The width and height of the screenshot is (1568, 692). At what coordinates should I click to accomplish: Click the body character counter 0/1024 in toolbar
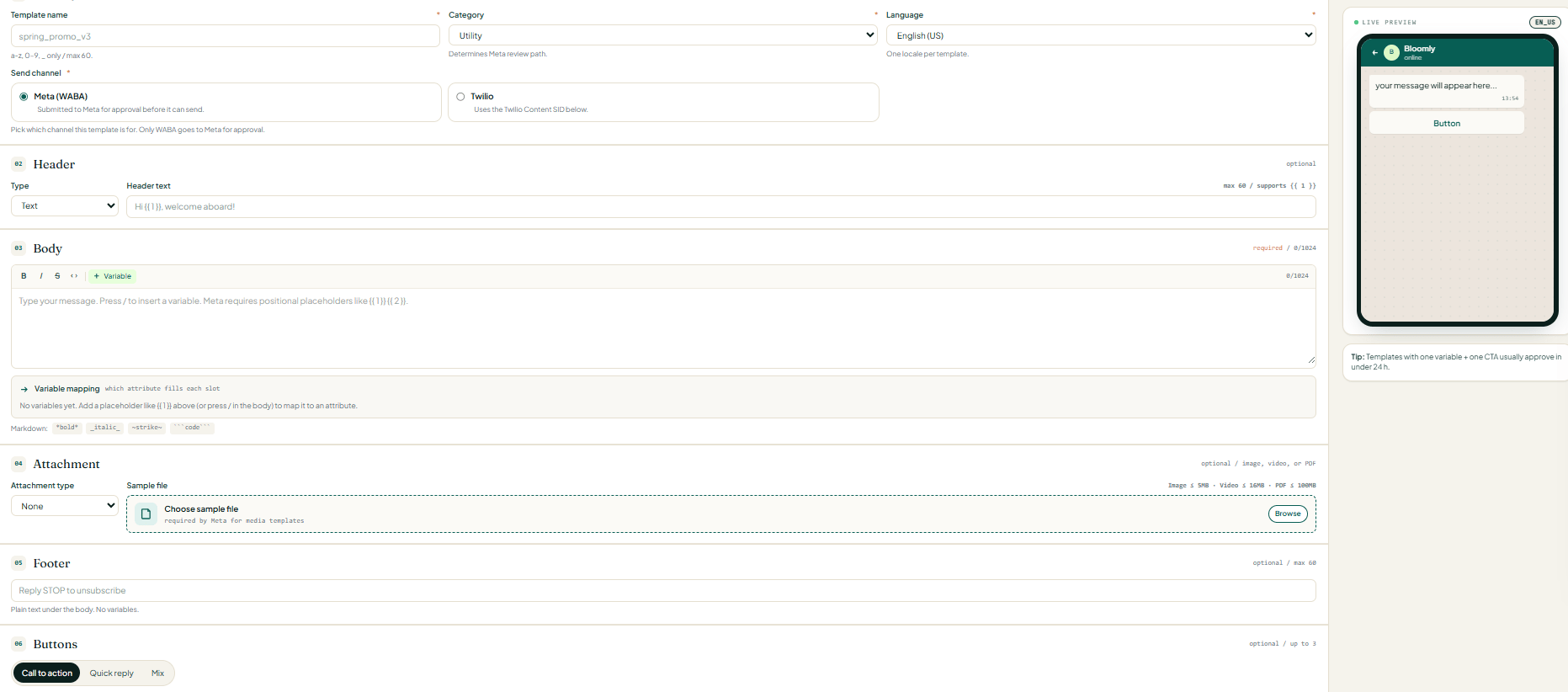[x=1297, y=276]
